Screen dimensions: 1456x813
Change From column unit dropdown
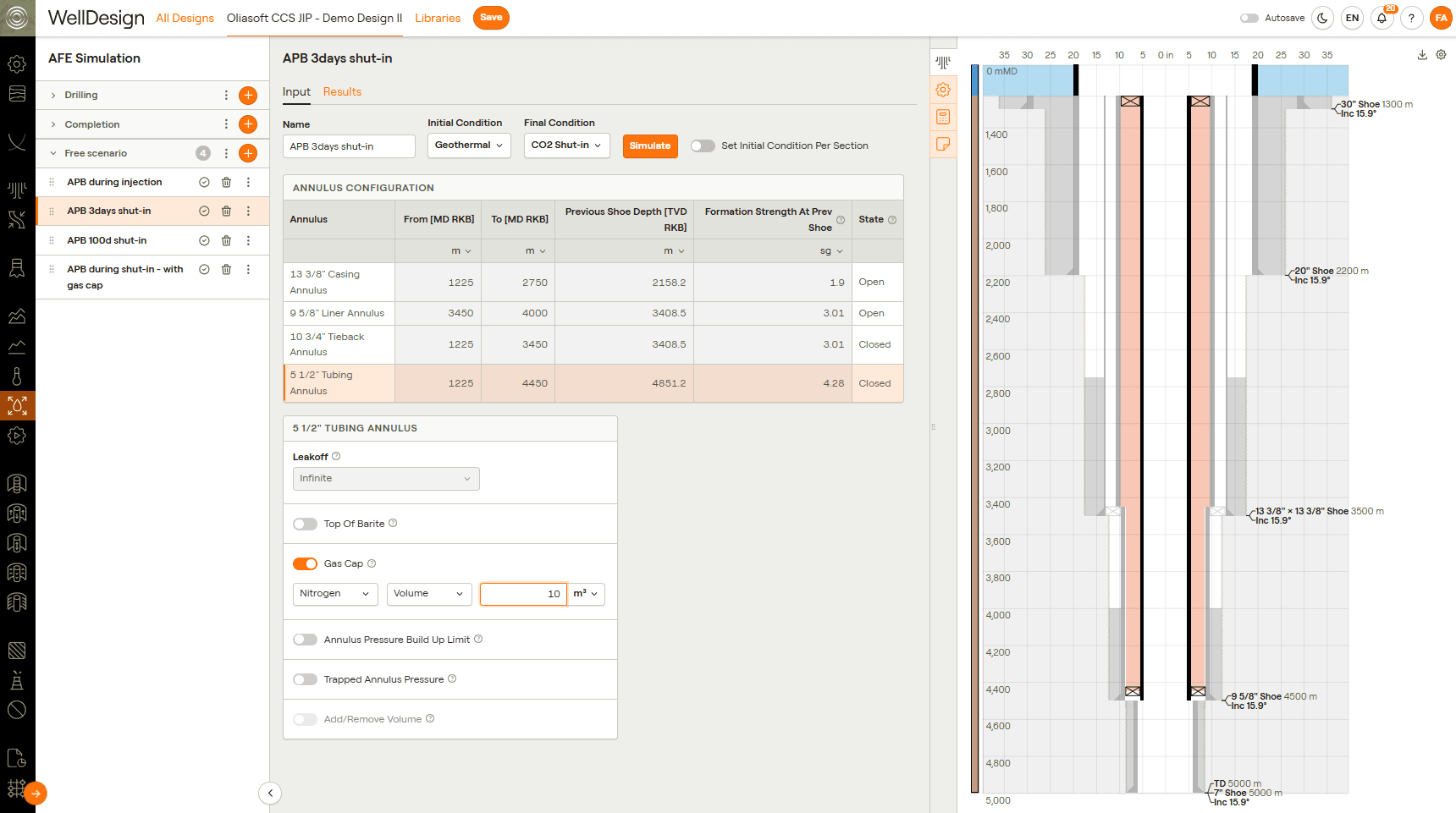pyautogui.click(x=461, y=251)
